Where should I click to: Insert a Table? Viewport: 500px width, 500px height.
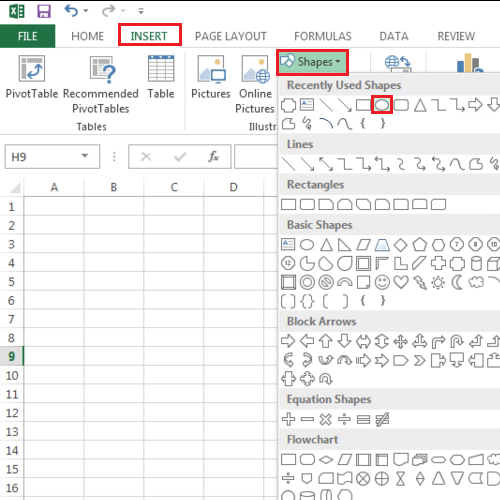161,77
